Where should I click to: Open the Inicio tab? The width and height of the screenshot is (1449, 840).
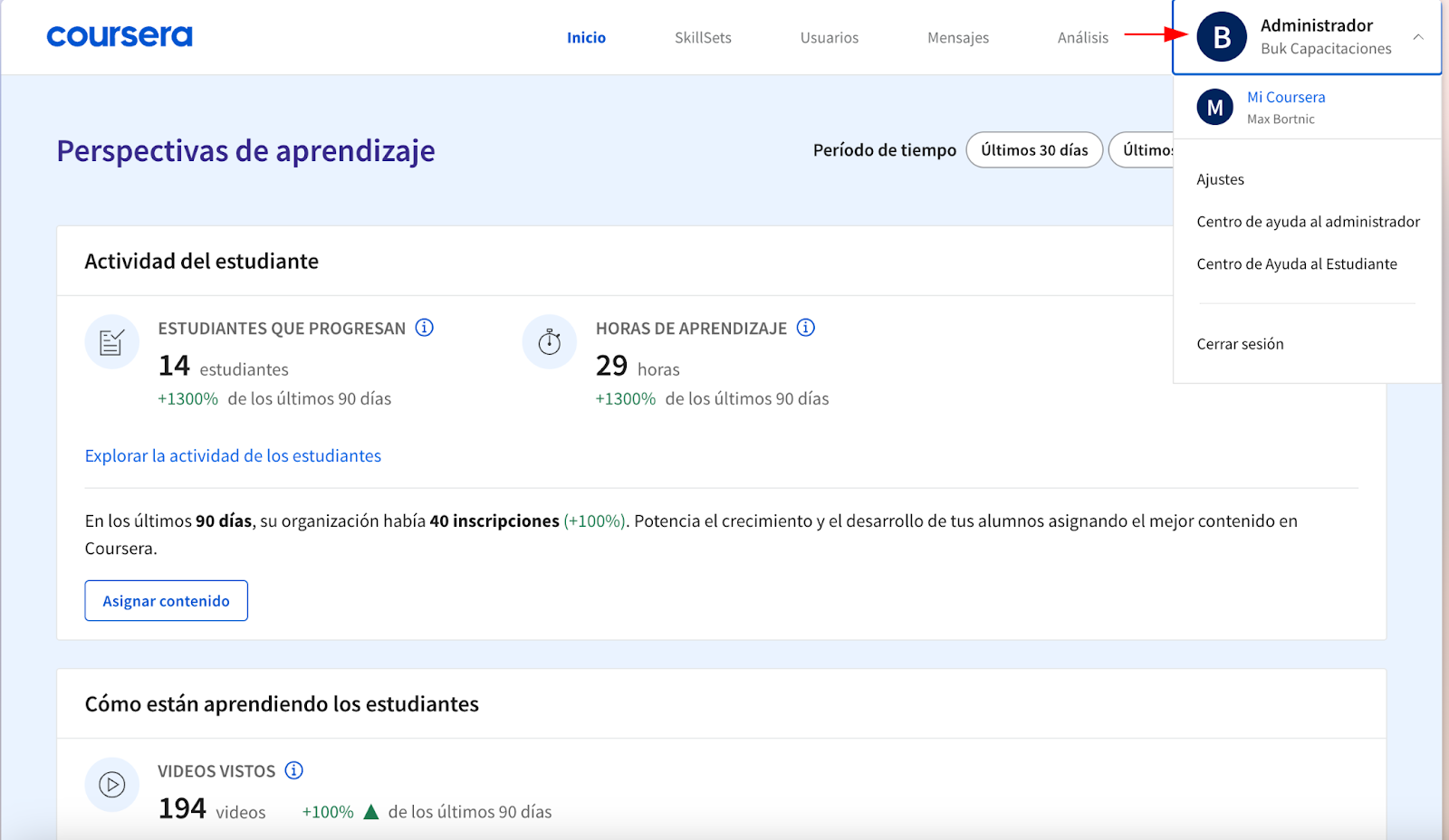point(586,38)
